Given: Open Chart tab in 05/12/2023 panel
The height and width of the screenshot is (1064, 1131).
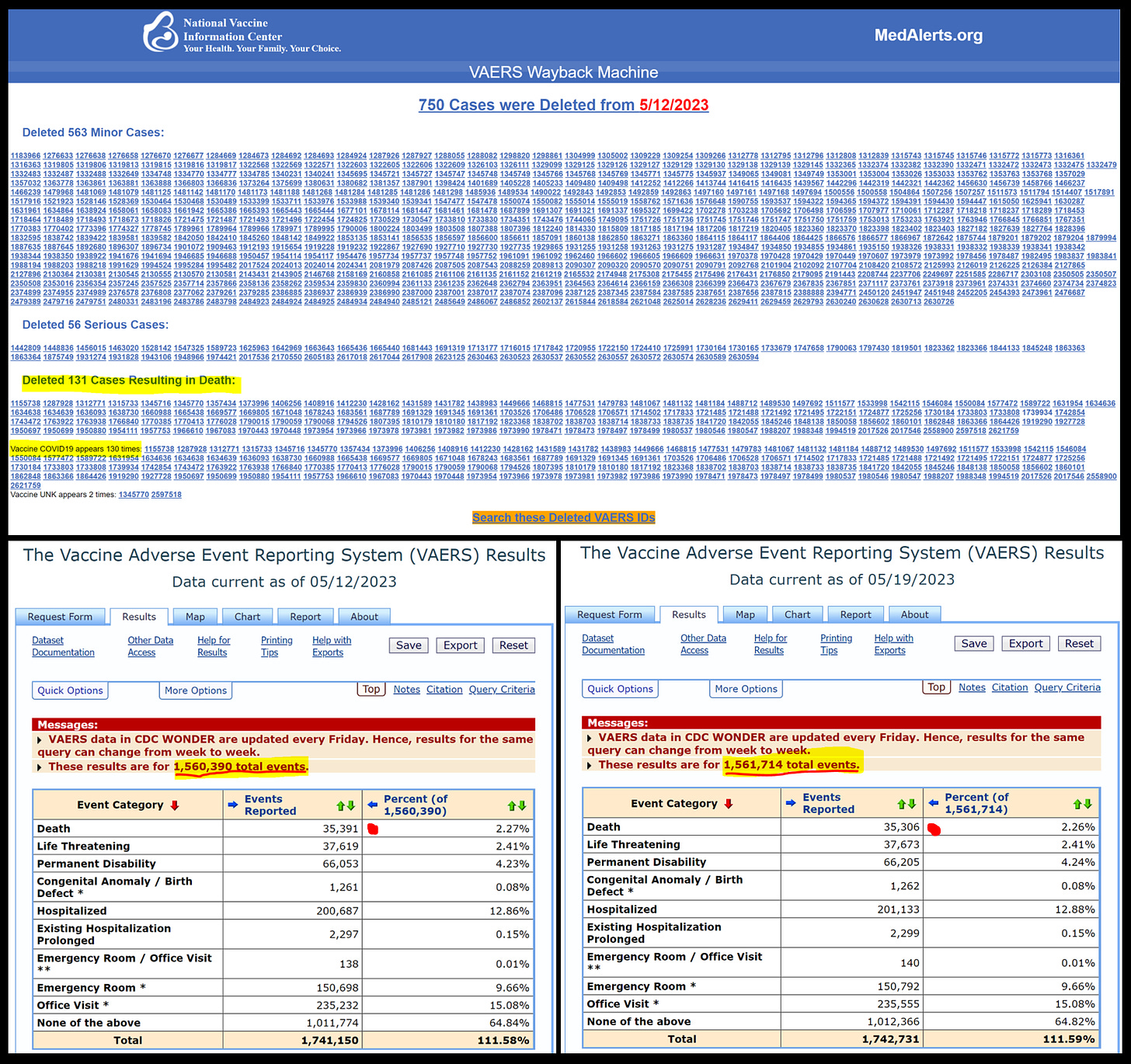Looking at the screenshot, I should [x=247, y=617].
